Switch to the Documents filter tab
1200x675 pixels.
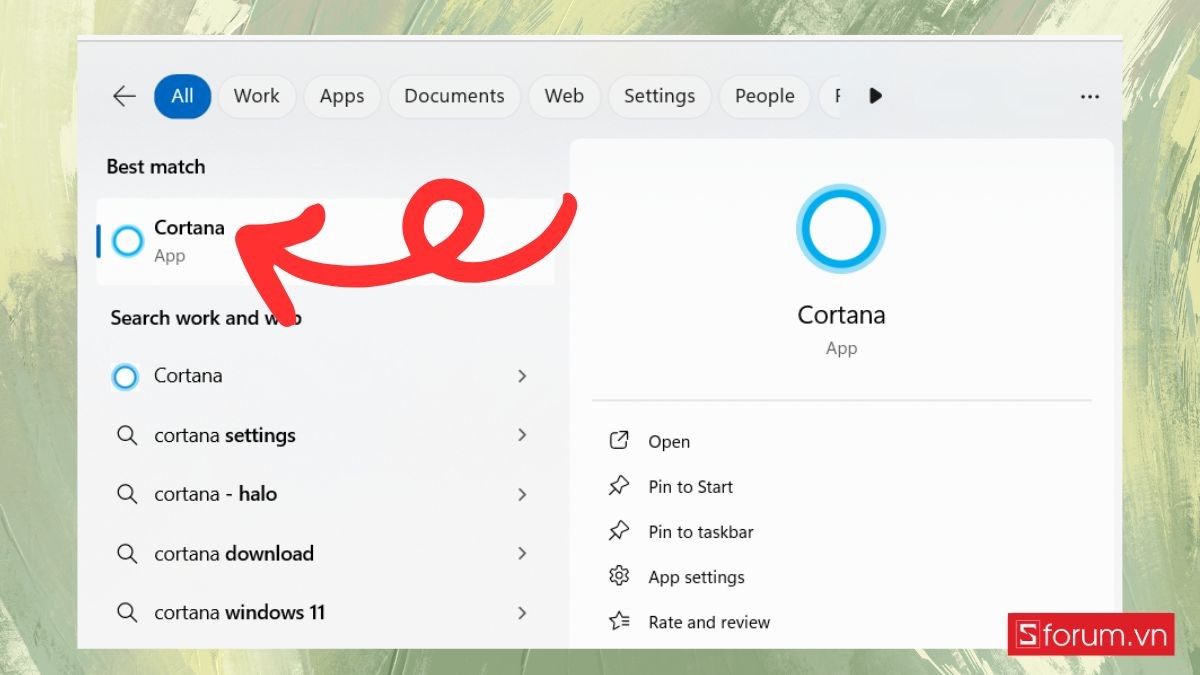(454, 96)
